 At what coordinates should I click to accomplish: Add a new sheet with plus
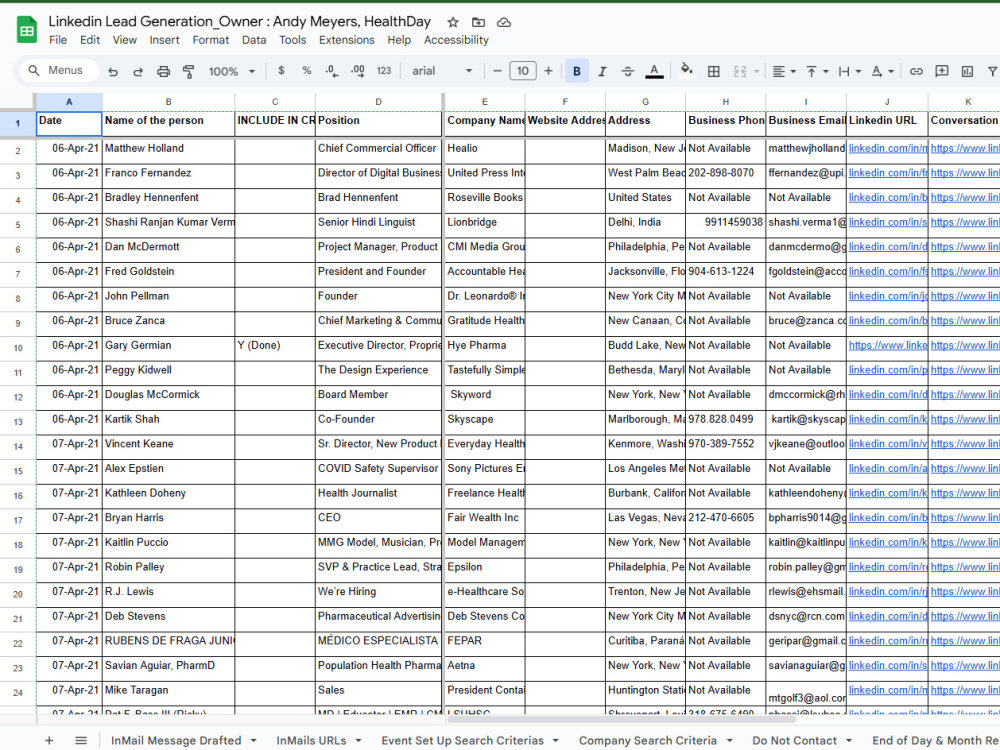(x=49, y=740)
